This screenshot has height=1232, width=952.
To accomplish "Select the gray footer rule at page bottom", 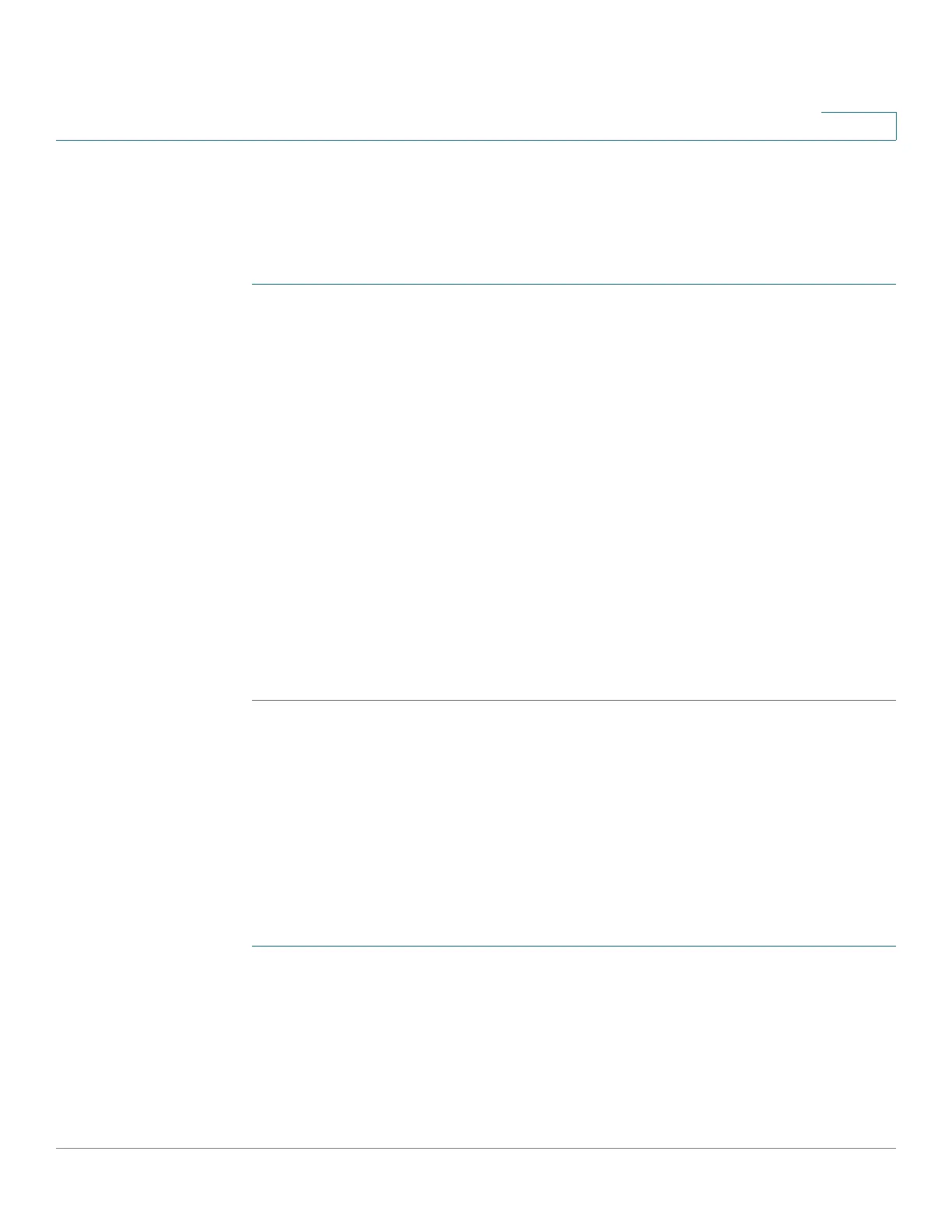I will pyautogui.click(x=476, y=1149).
